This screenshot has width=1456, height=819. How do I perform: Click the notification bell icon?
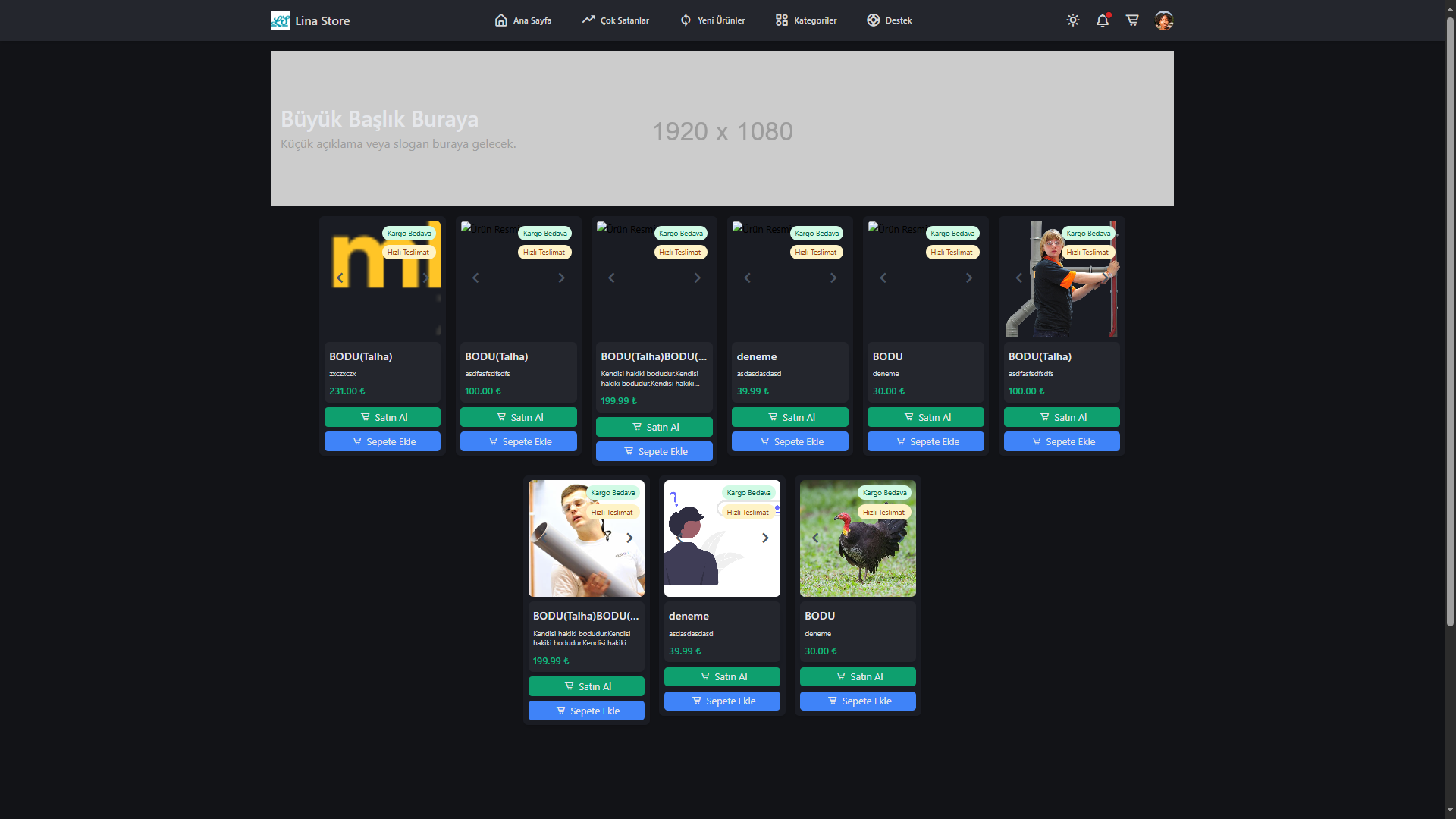(x=1101, y=20)
